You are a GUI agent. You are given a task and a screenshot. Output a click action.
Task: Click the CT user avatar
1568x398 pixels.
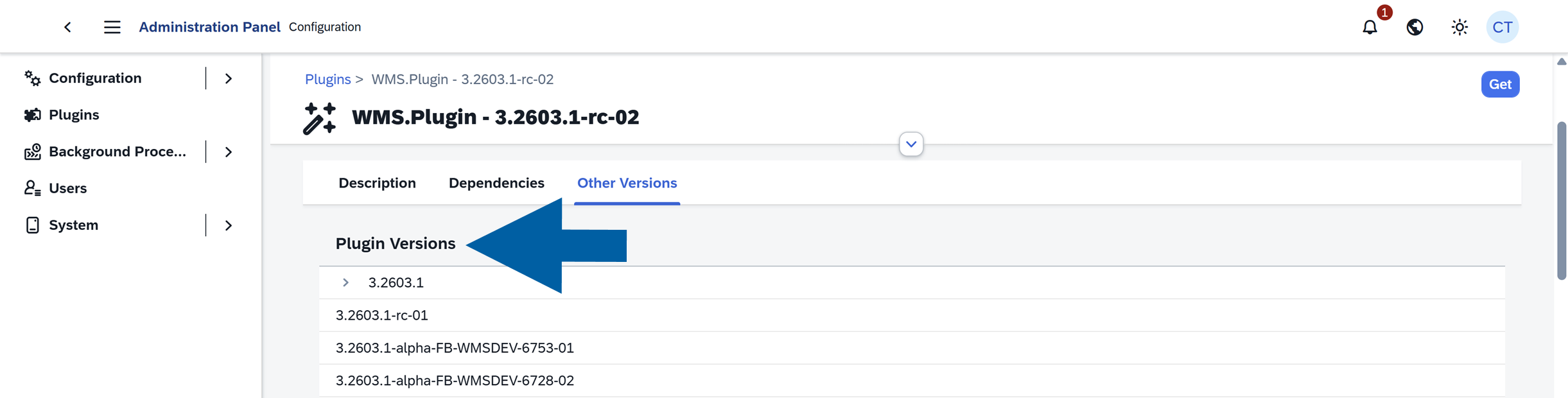tap(1502, 27)
